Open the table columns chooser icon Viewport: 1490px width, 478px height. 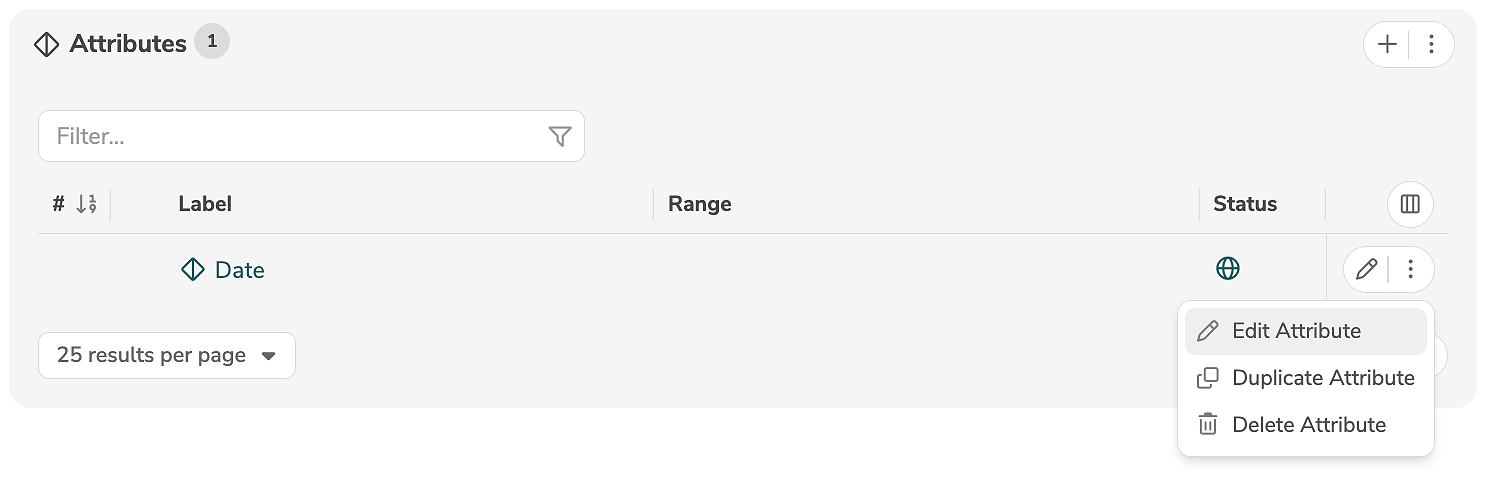[1410, 205]
